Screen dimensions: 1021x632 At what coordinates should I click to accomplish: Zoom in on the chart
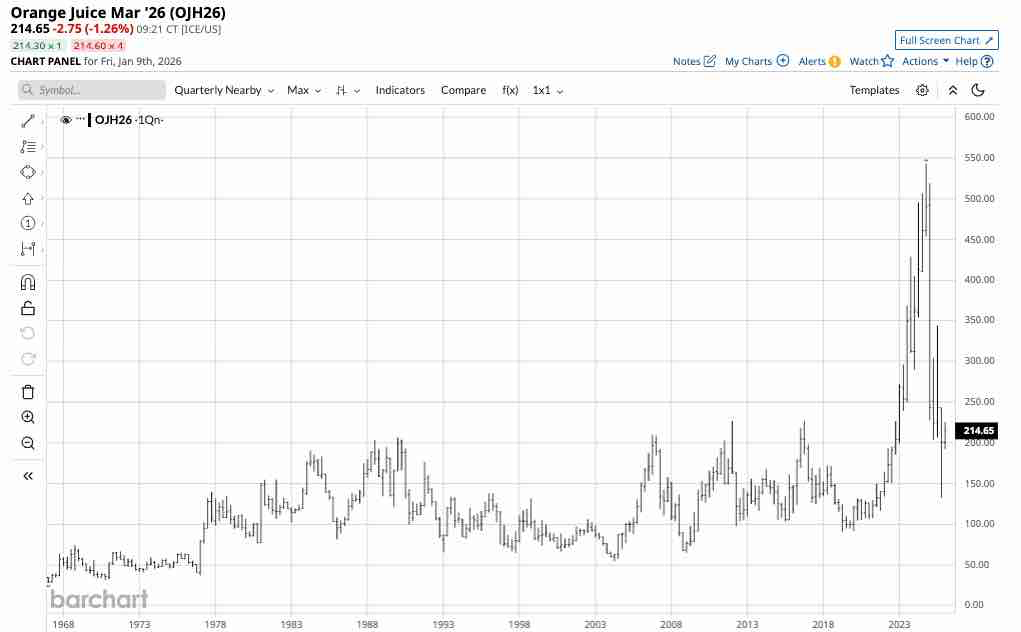point(28,417)
